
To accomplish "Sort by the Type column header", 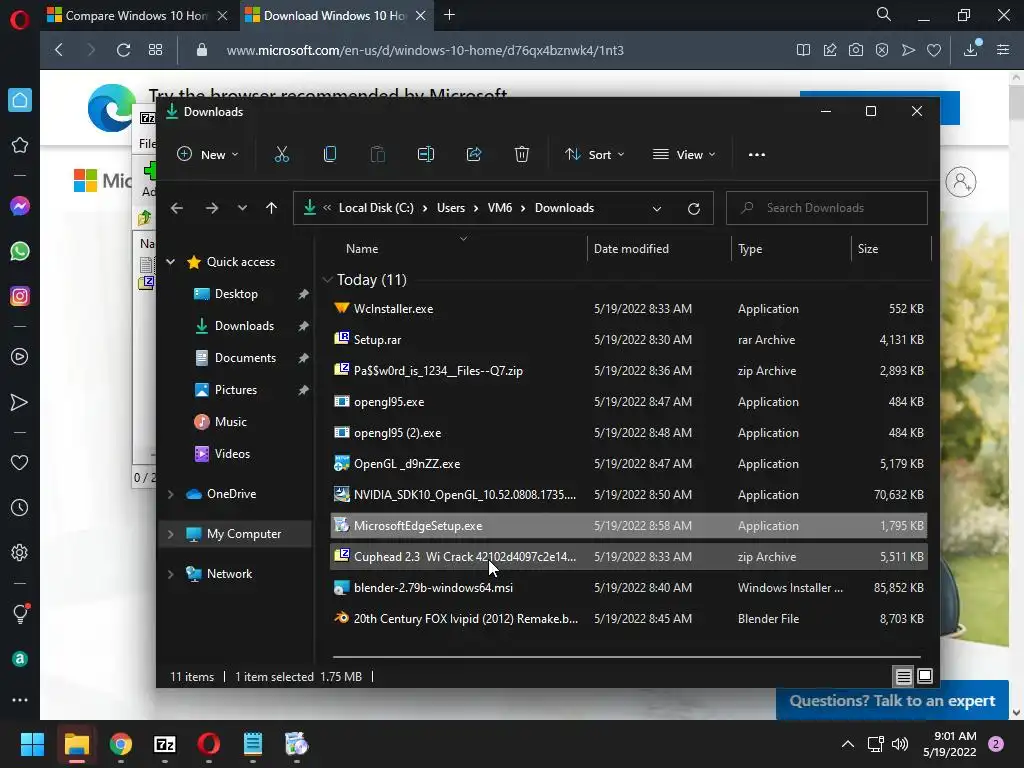I will (750, 249).
